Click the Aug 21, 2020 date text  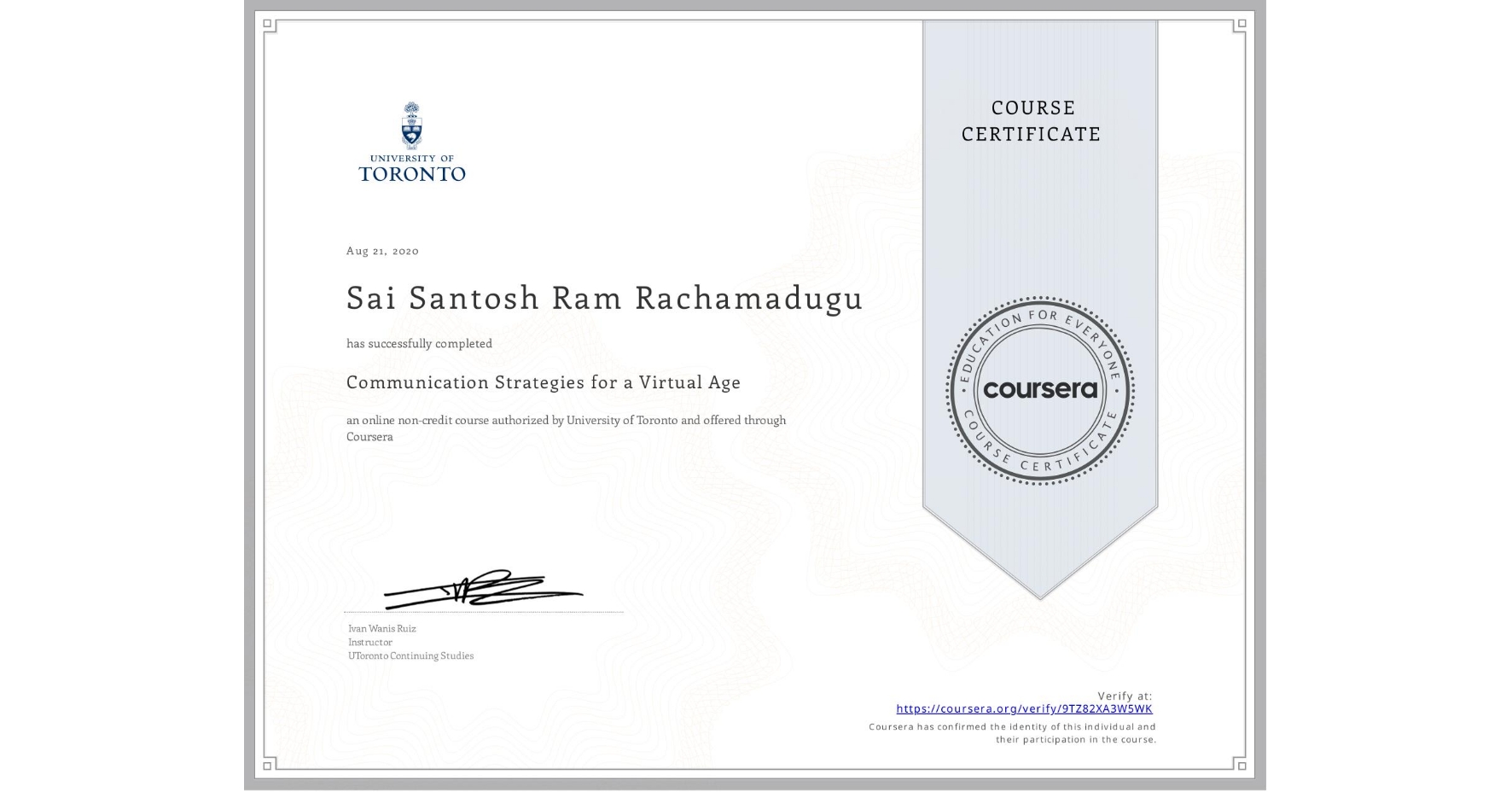(x=381, y=251)
